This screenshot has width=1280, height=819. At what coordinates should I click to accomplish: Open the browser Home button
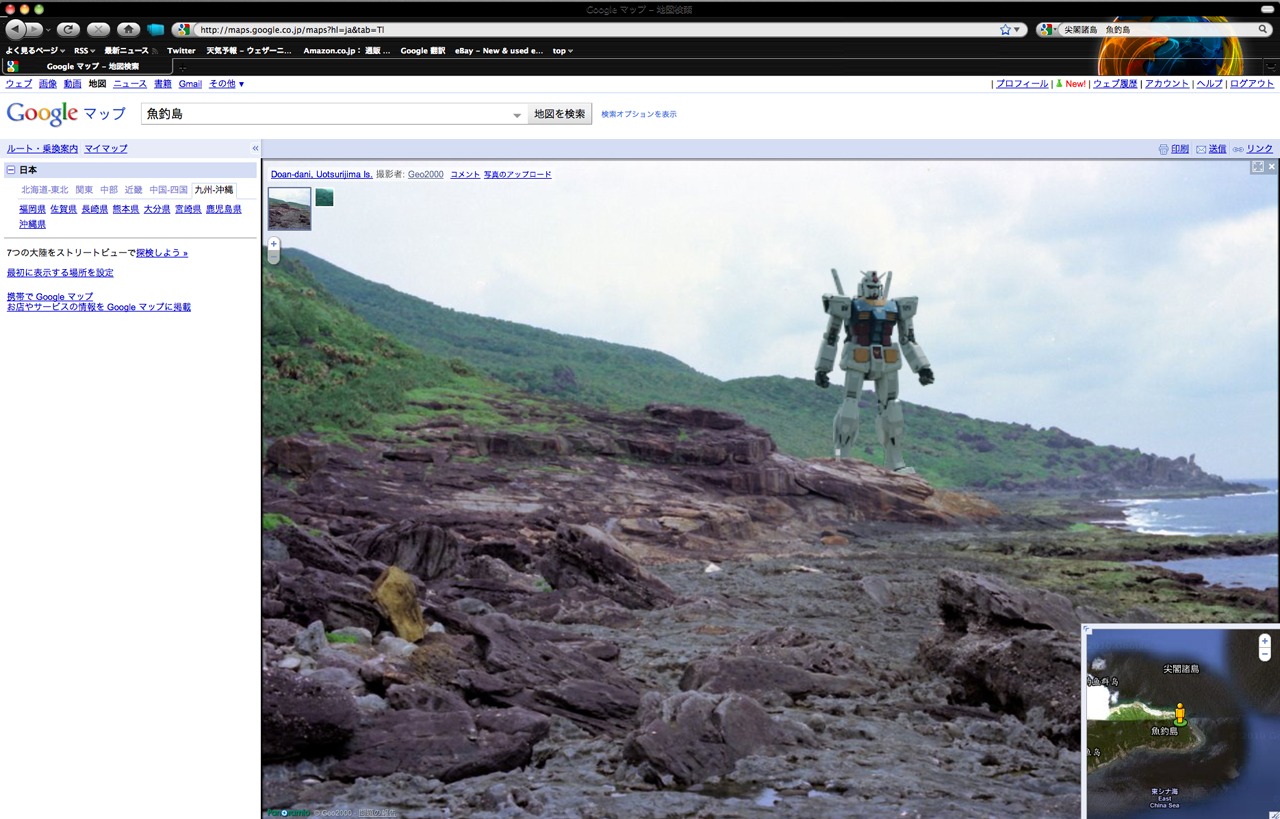(128, 30)
